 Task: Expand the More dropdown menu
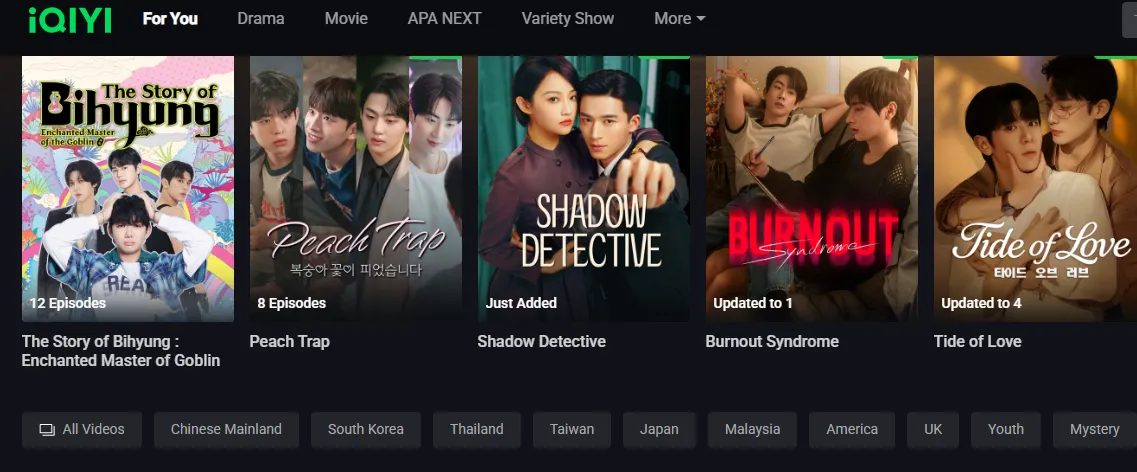tap(679, 19)
